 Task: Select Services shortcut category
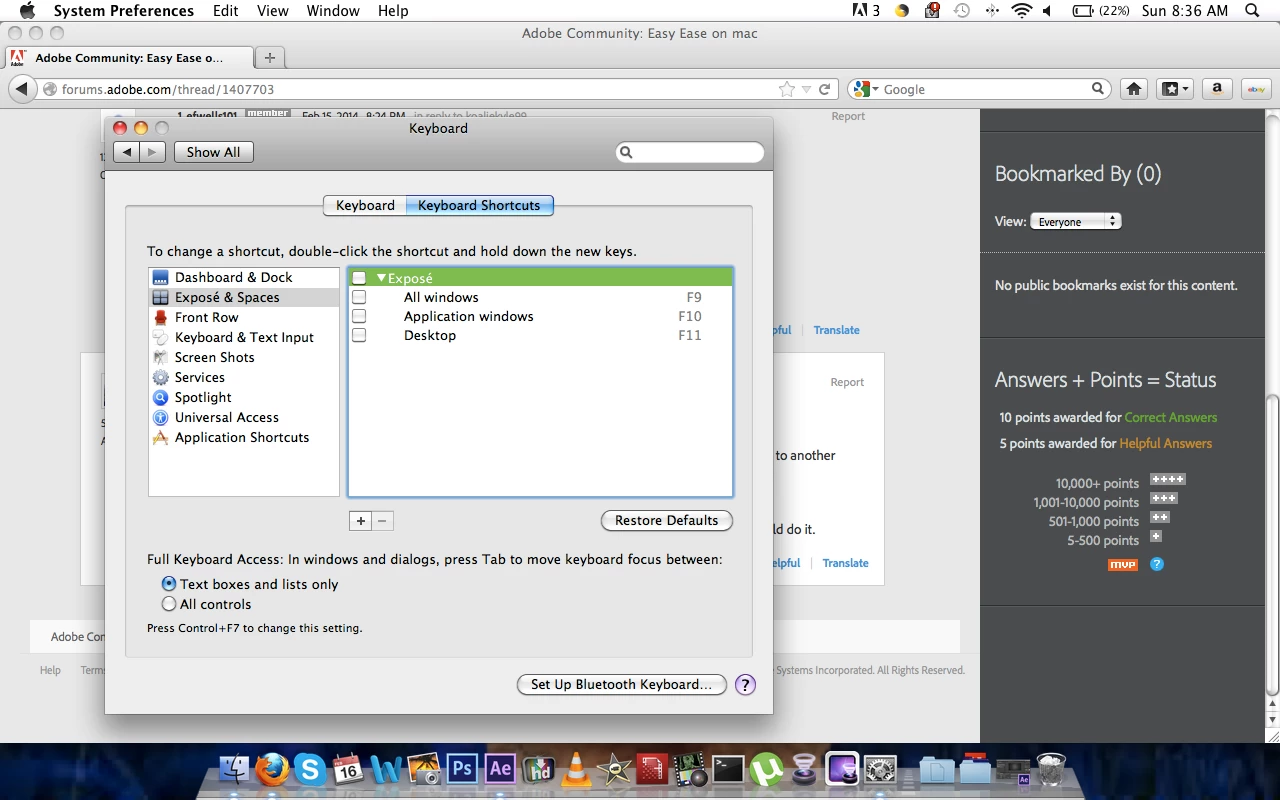point(244,377)
